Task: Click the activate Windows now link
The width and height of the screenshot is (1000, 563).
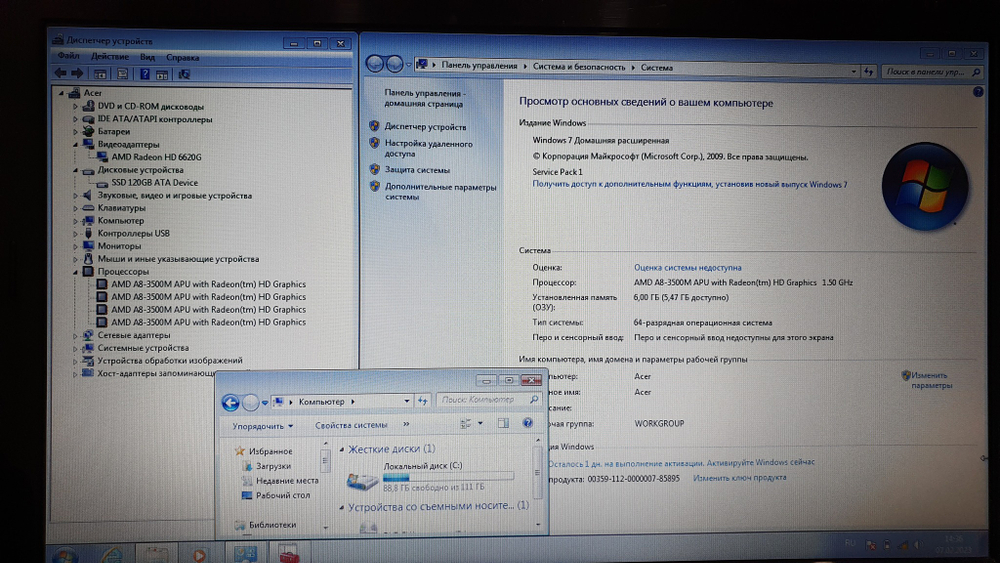Action: click(x=681, y=463)
